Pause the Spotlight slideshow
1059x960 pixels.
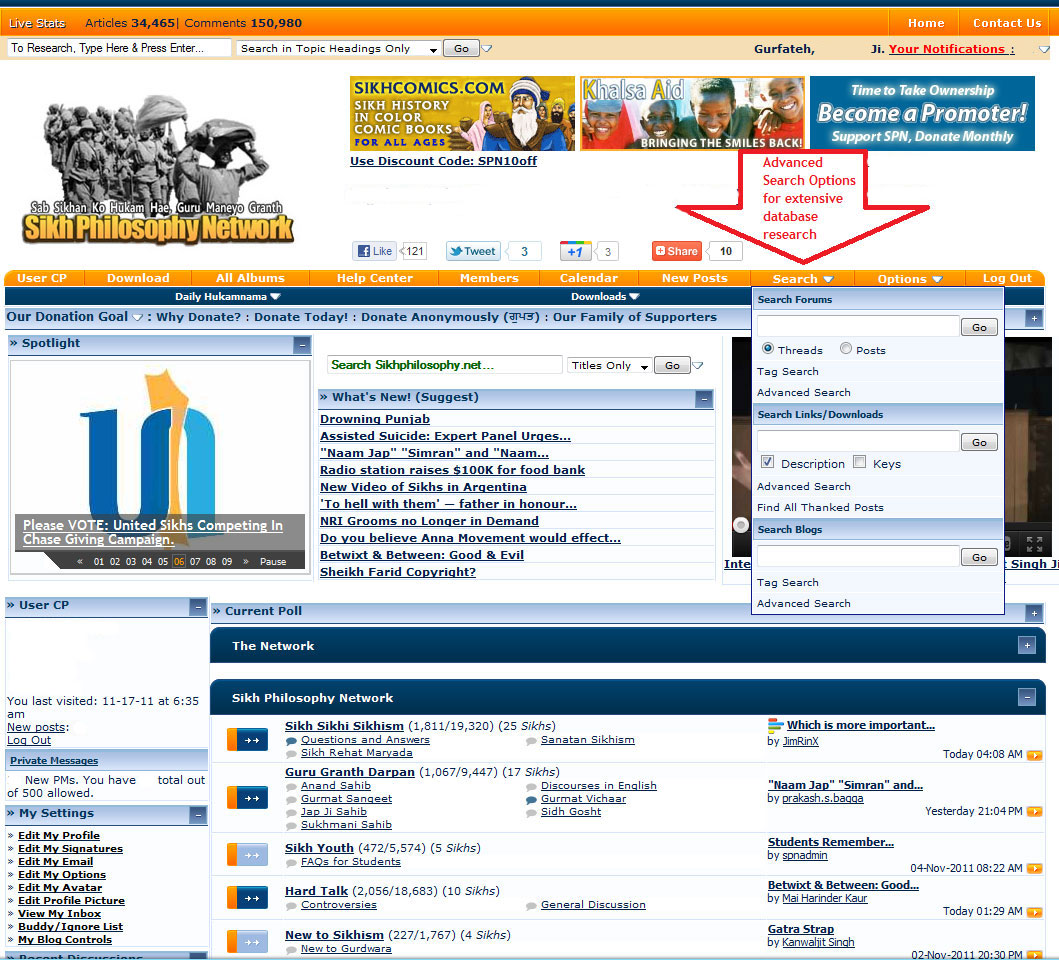(x=273, y=561)
